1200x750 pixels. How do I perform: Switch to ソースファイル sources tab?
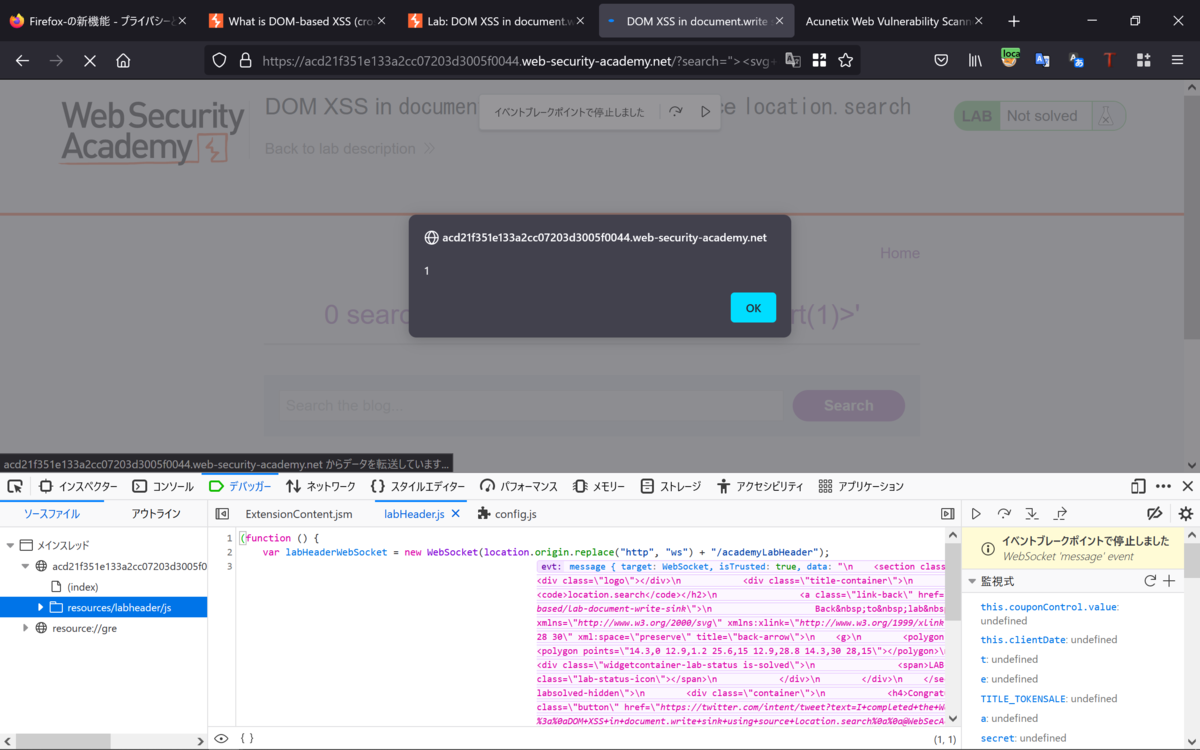pyautogui.click(x=52, y=514)
